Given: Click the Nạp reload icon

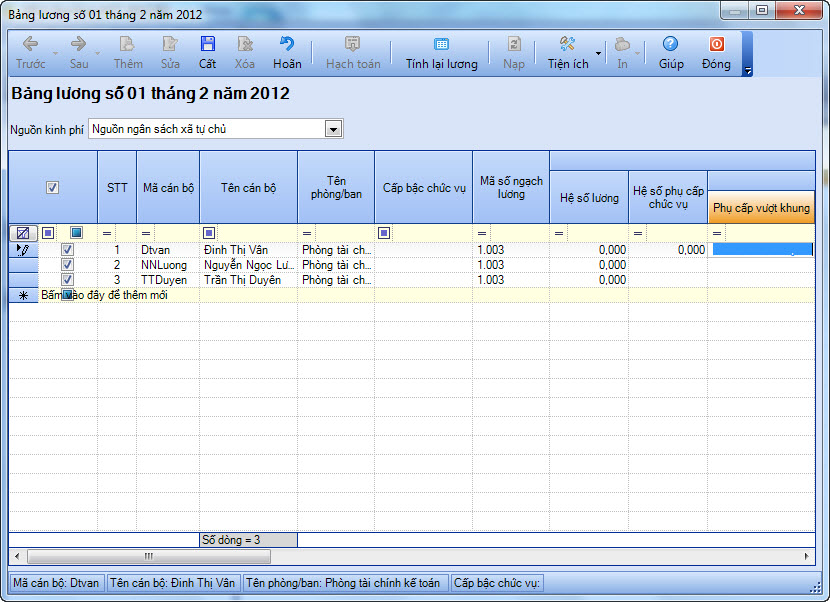Looking at the screenshot, I should (514, 44).
